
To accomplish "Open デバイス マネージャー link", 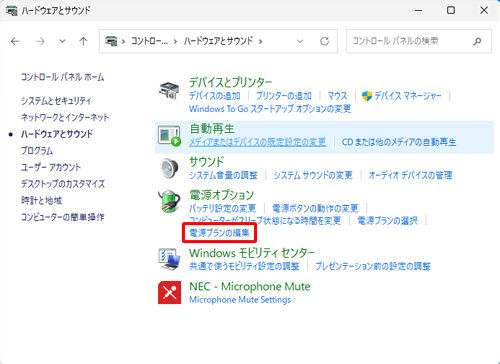I will [408, 96].
